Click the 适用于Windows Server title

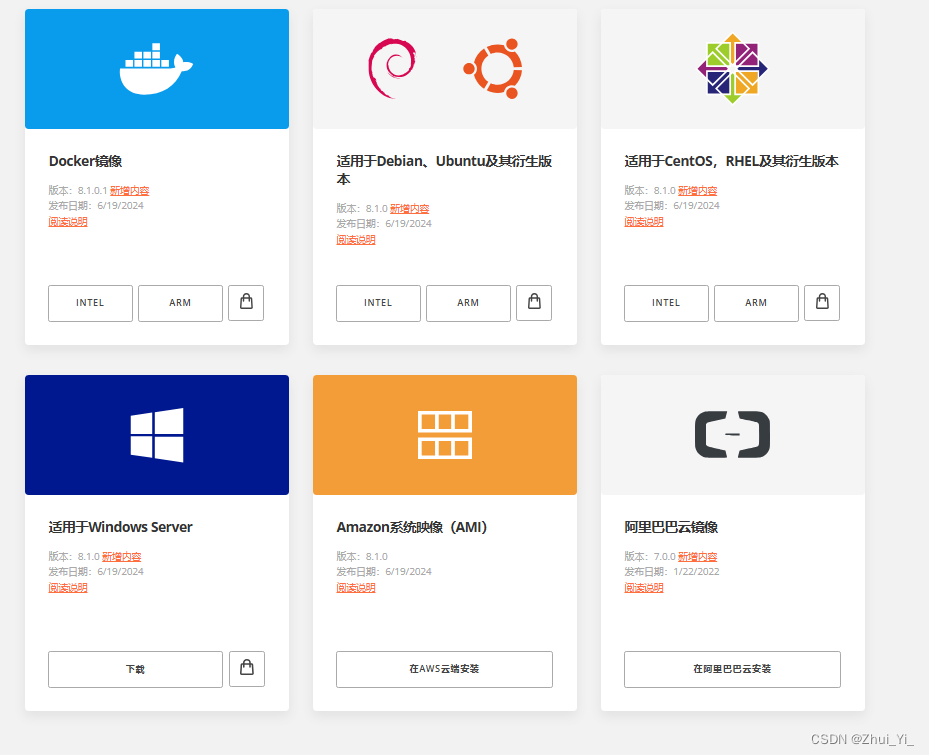tap(120, 527)
